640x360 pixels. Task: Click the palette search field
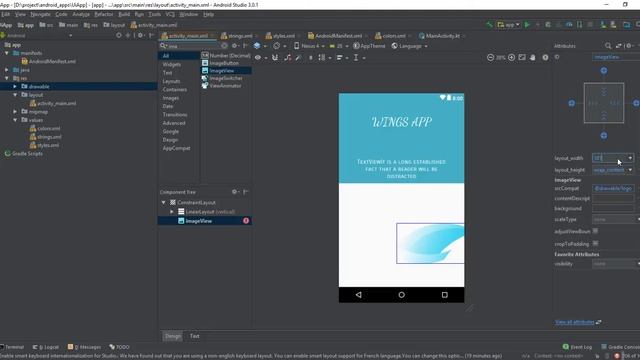[193, 46]
